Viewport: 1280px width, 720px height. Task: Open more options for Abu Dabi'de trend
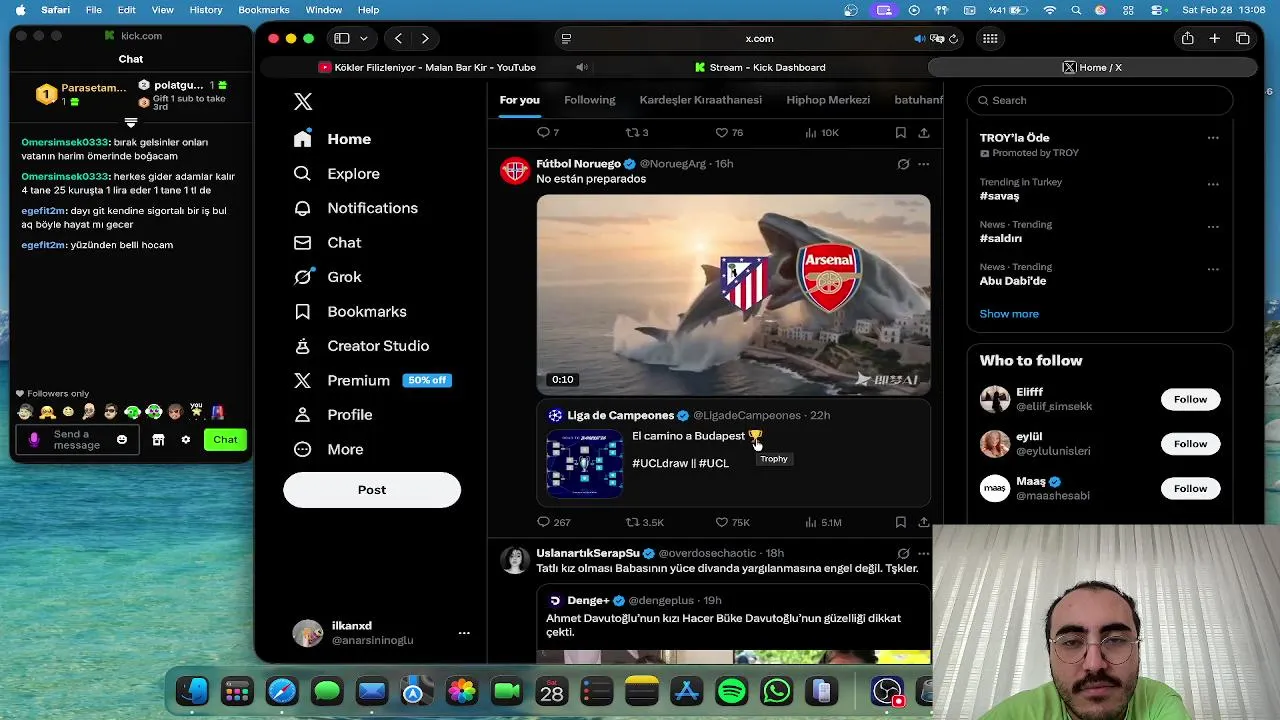1213,269
